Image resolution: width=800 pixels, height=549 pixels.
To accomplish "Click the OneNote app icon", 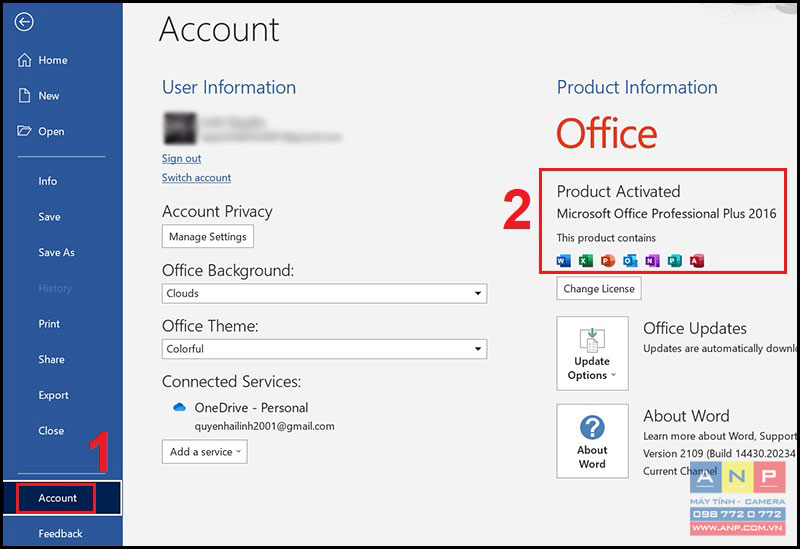I will [x=652, y=261].
